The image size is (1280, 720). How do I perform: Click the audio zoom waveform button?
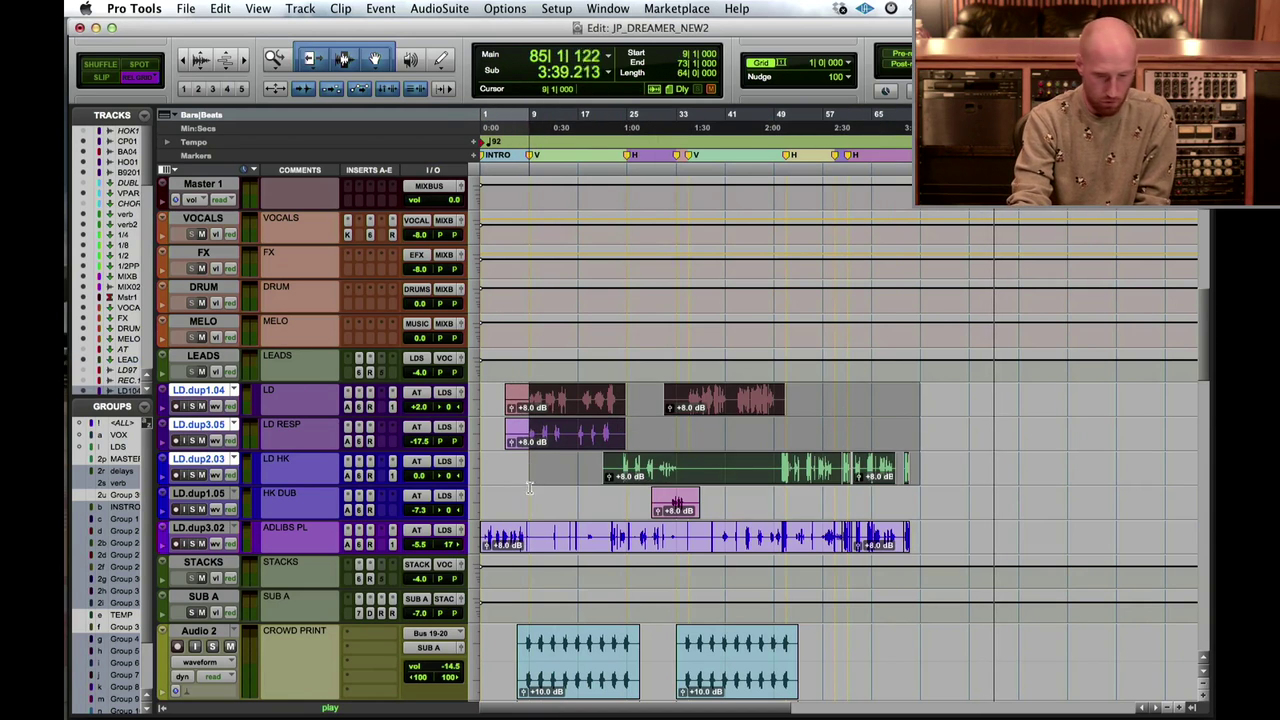(x=200, y=61)
